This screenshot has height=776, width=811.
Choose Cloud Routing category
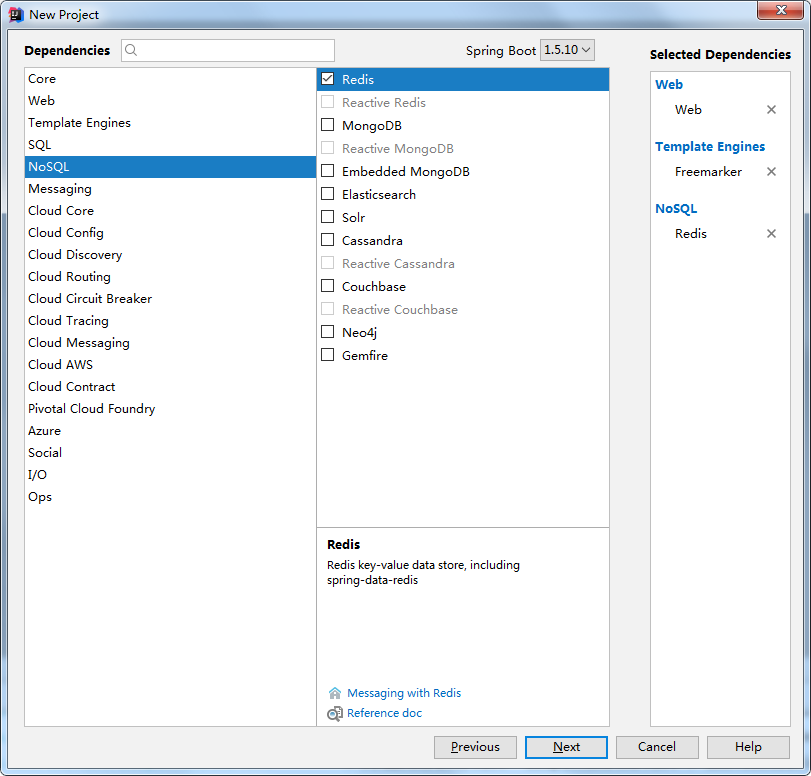coord(170,277)
